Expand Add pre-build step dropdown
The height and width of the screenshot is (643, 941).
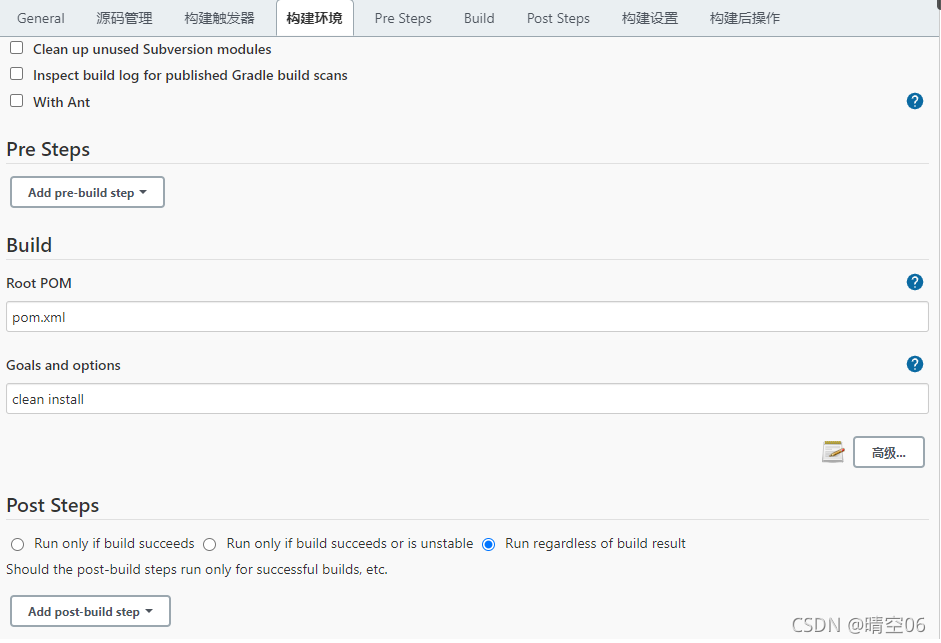(87, 192)
